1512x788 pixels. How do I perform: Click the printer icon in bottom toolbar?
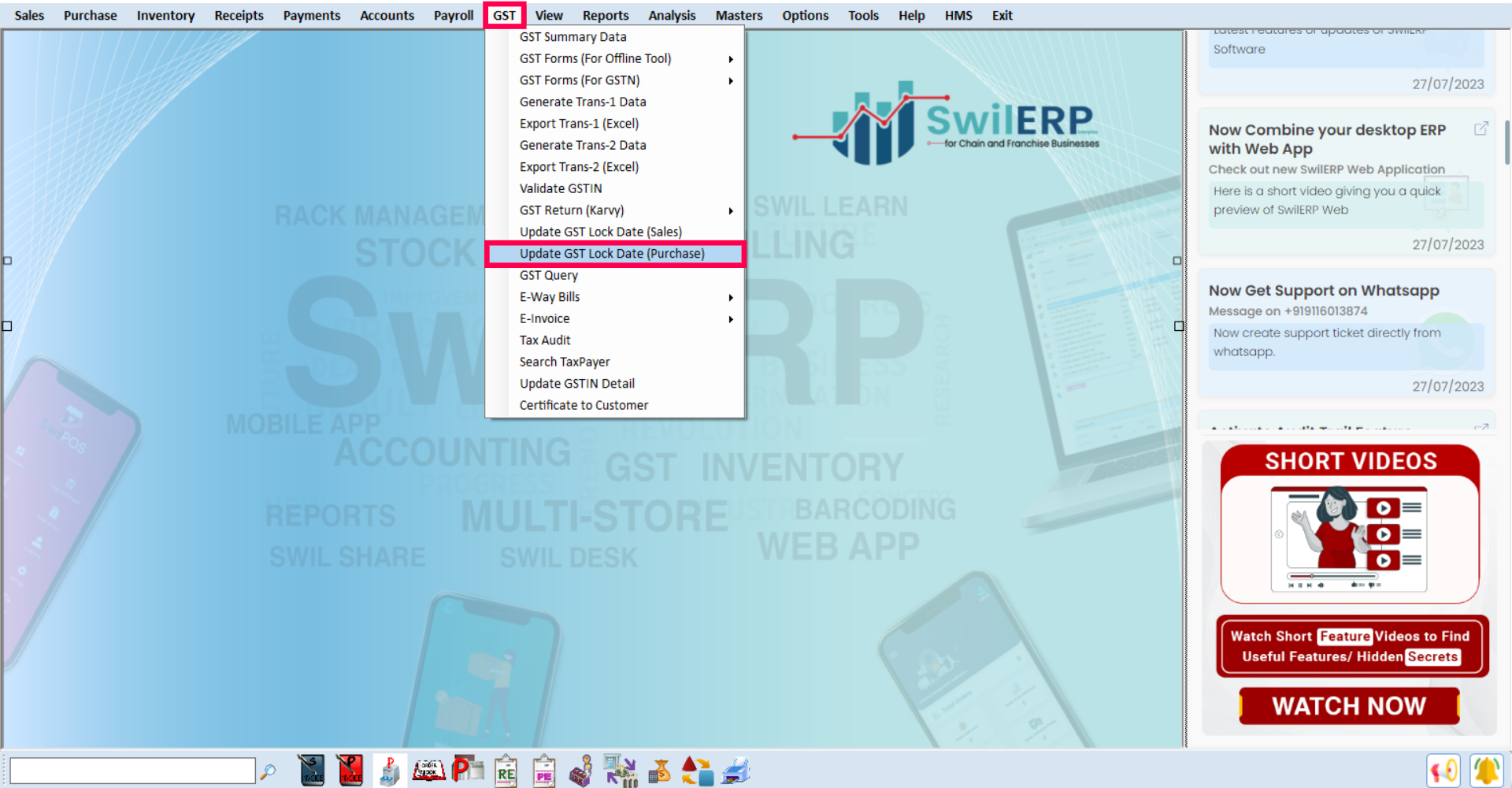tap(736, 771)
